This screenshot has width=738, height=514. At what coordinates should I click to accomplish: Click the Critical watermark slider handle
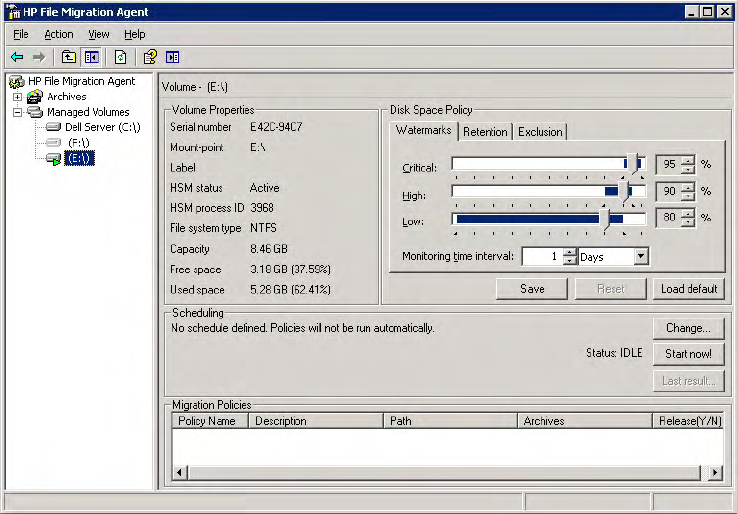coord(632,163)
